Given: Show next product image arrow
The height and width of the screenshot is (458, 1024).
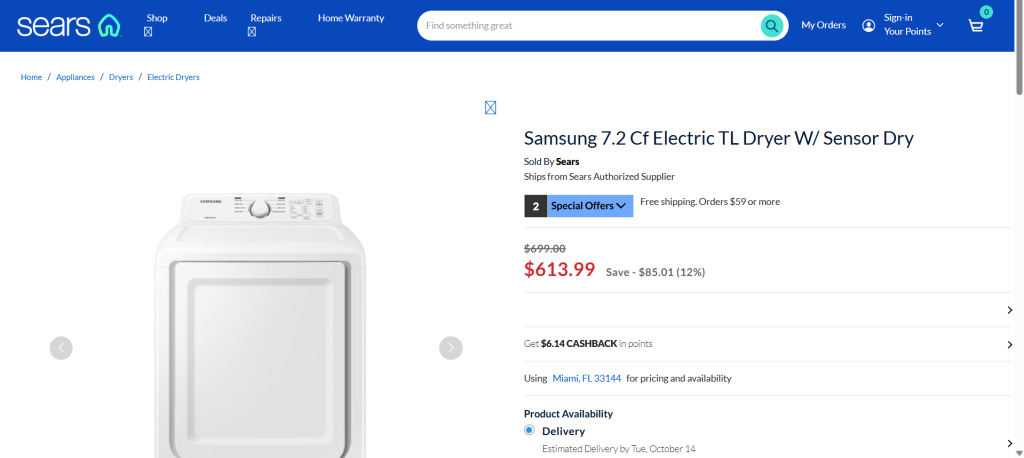Looking at the screenshot, I should (x=451, y=347).
